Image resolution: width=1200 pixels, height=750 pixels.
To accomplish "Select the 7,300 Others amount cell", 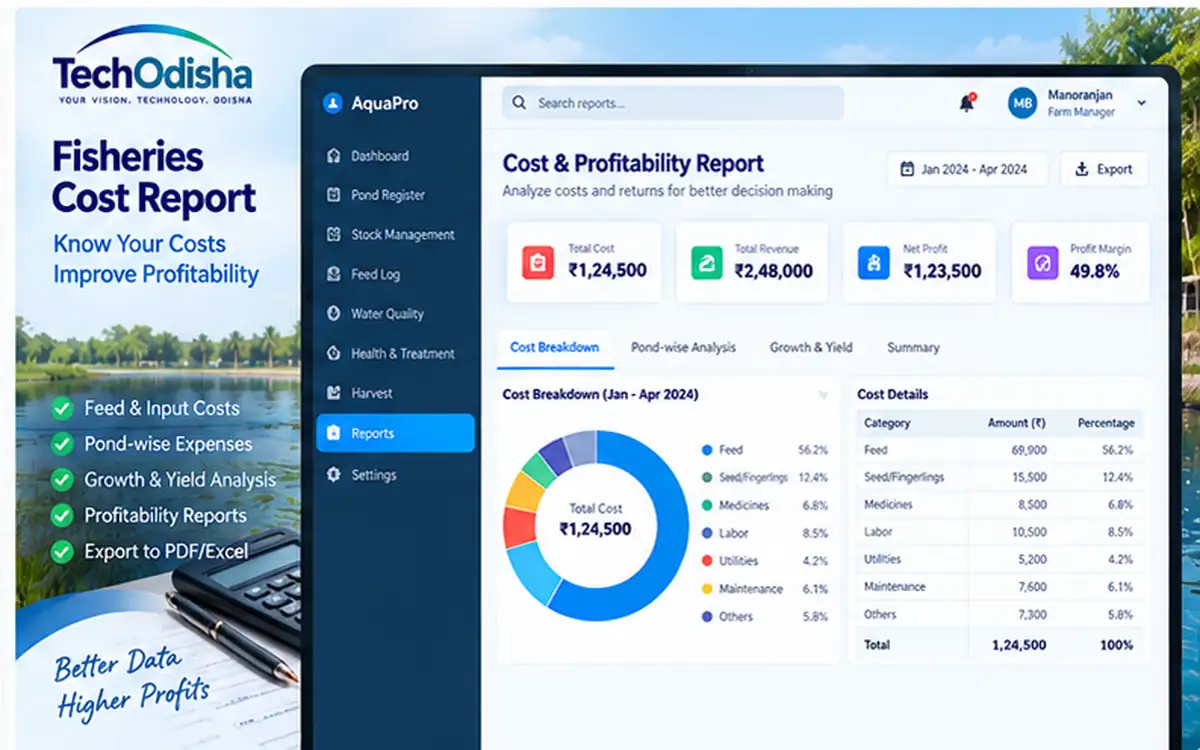I will click(x=1031, y=614).
